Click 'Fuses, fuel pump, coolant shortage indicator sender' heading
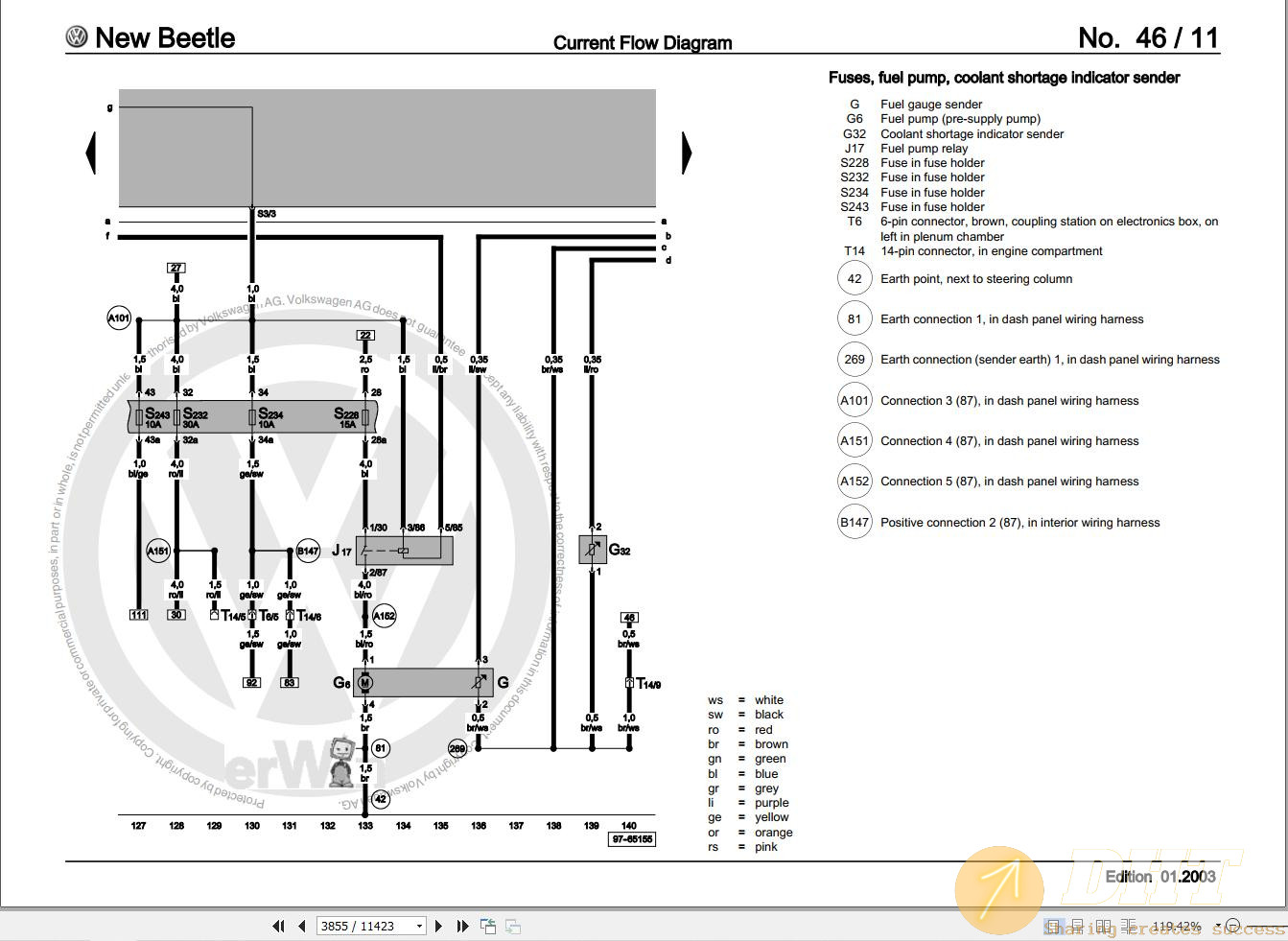Screen dimensions: 1288x941 1004,78
